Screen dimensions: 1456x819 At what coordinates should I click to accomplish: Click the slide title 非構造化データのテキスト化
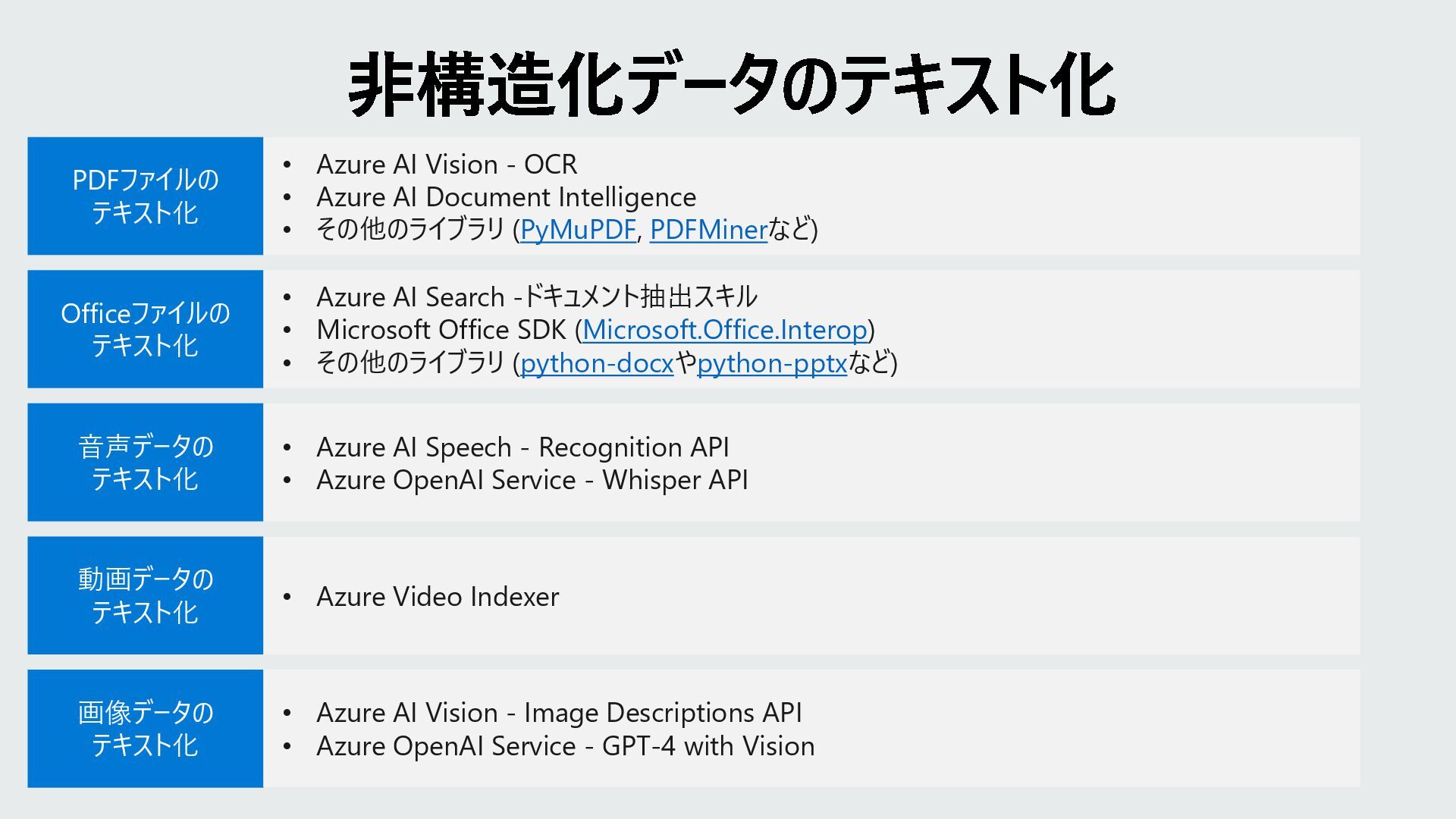(x=731, y=85)
